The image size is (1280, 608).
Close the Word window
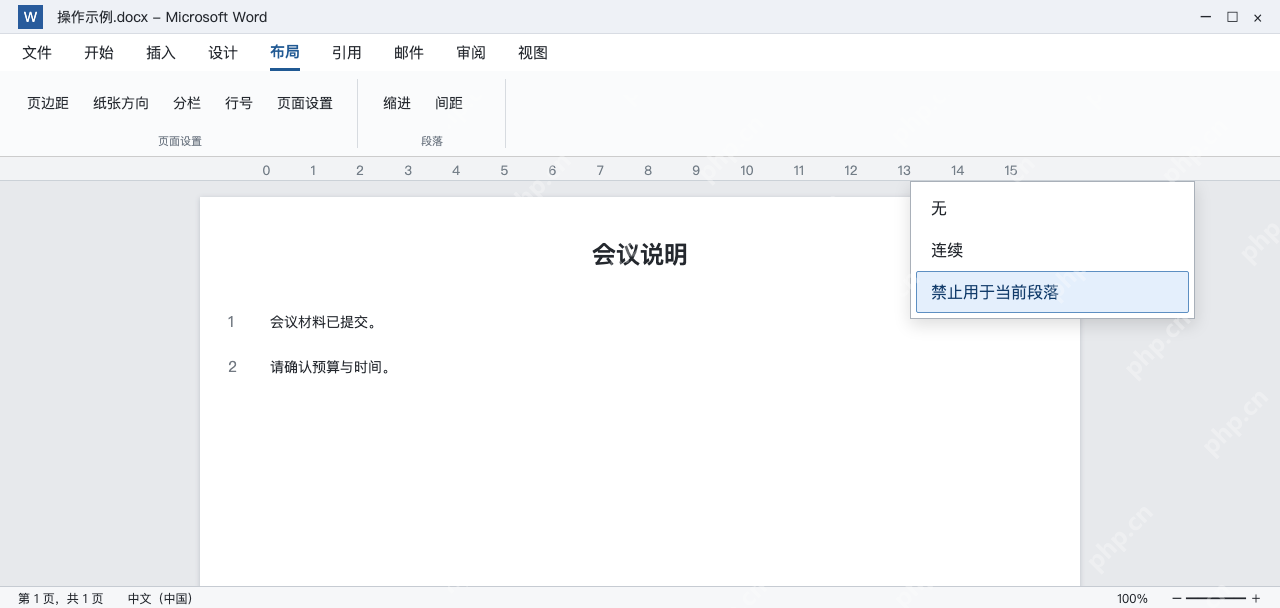point(1257,17)
